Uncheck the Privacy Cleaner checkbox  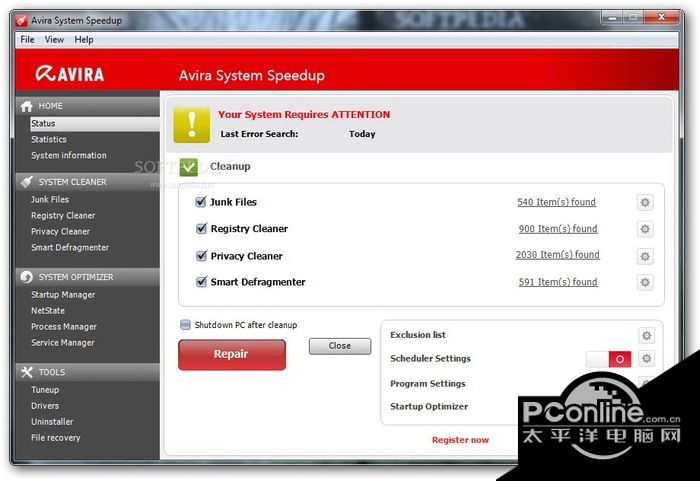click(x=201, y=256)
